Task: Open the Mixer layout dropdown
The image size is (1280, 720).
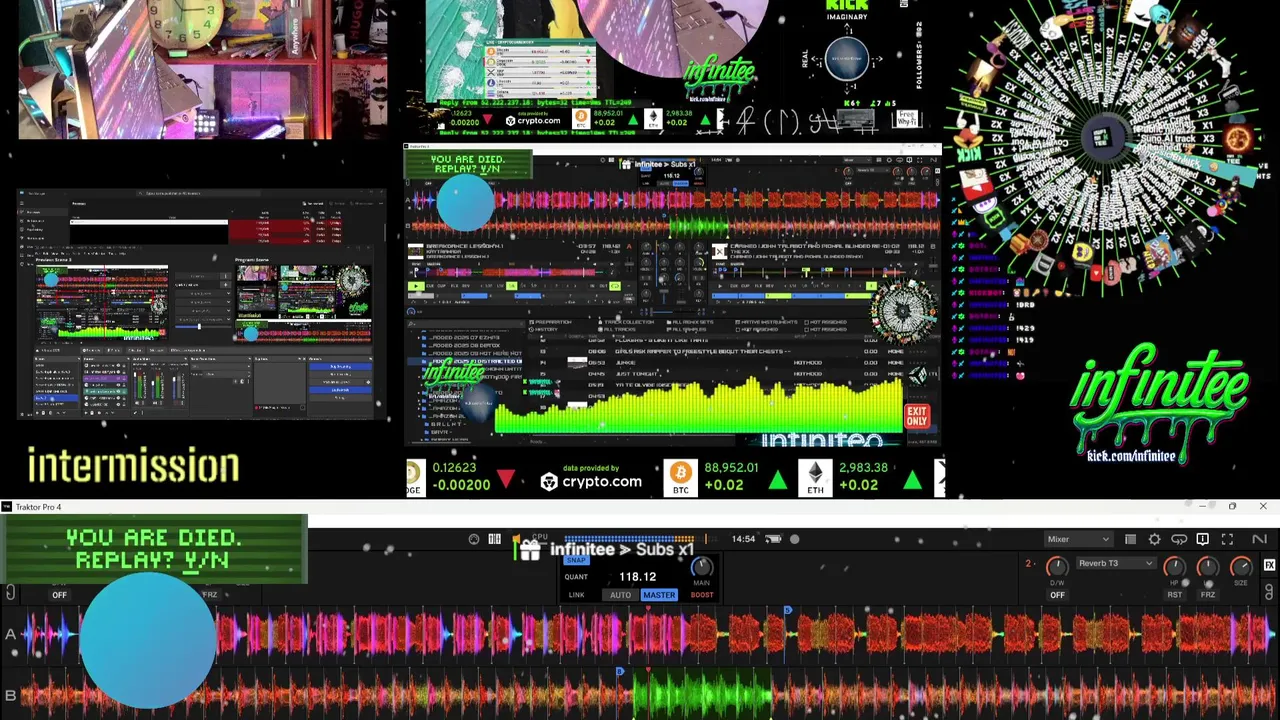Action: tap(1078, 539)
